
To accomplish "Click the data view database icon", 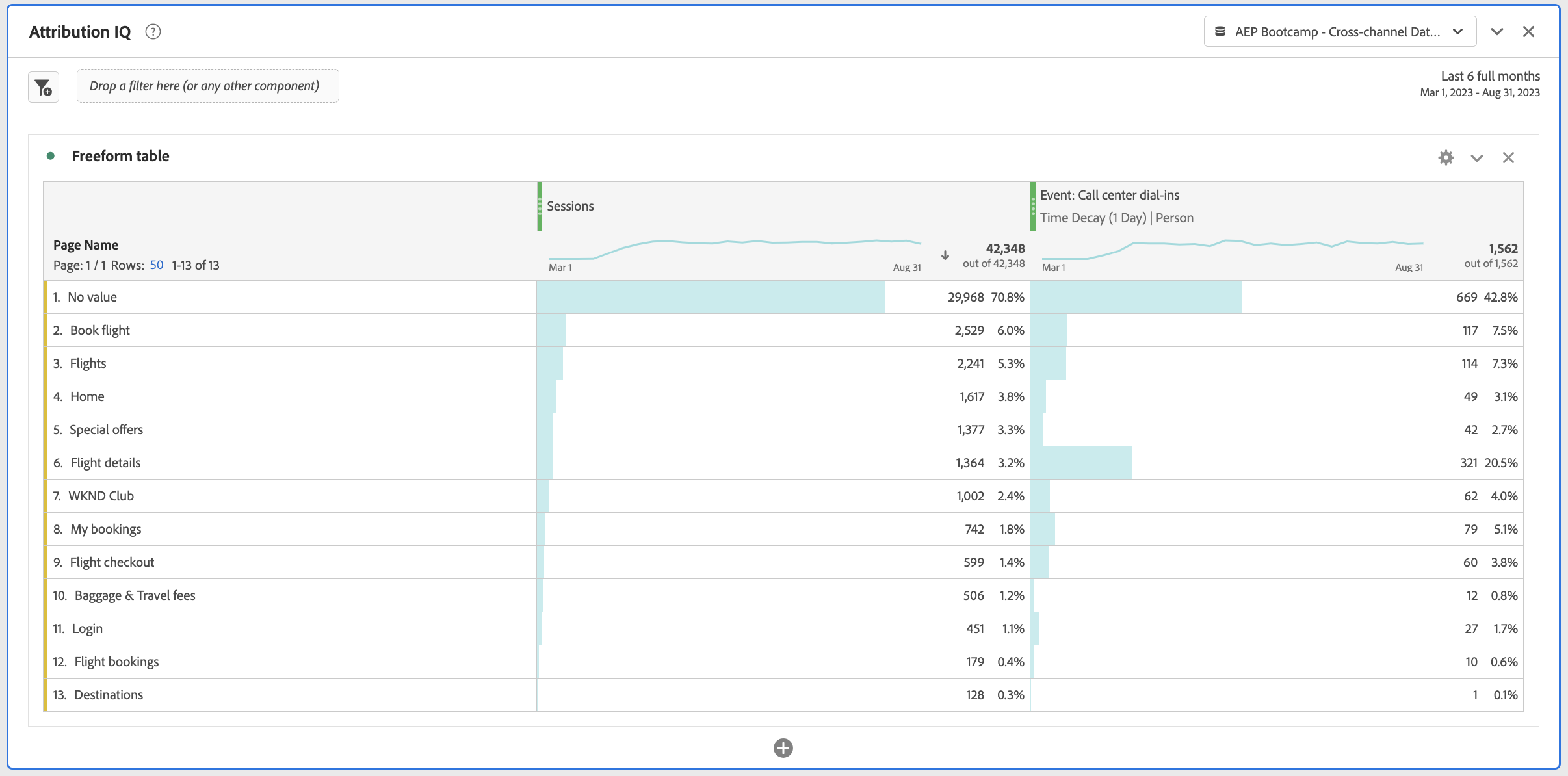I will [1220, 32].
